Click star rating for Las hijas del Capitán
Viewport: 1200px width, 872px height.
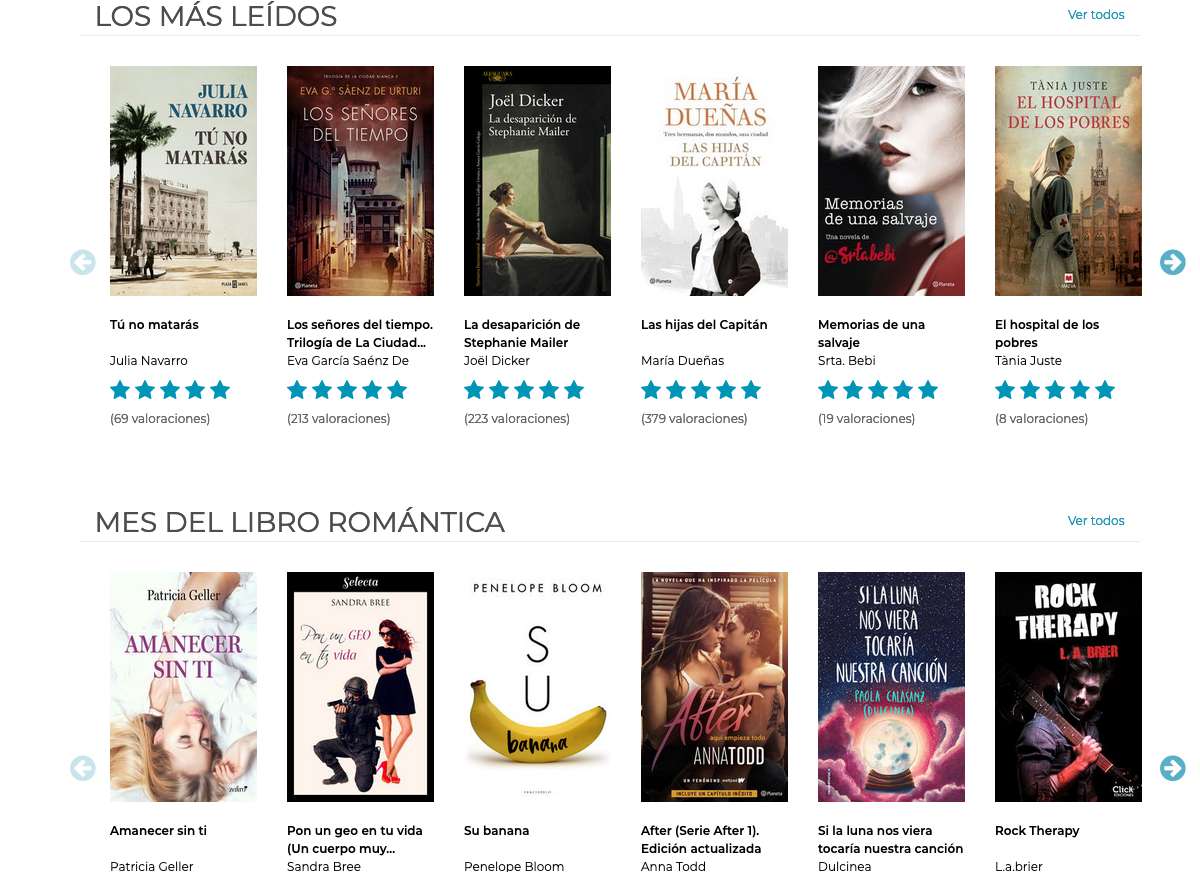701,390
